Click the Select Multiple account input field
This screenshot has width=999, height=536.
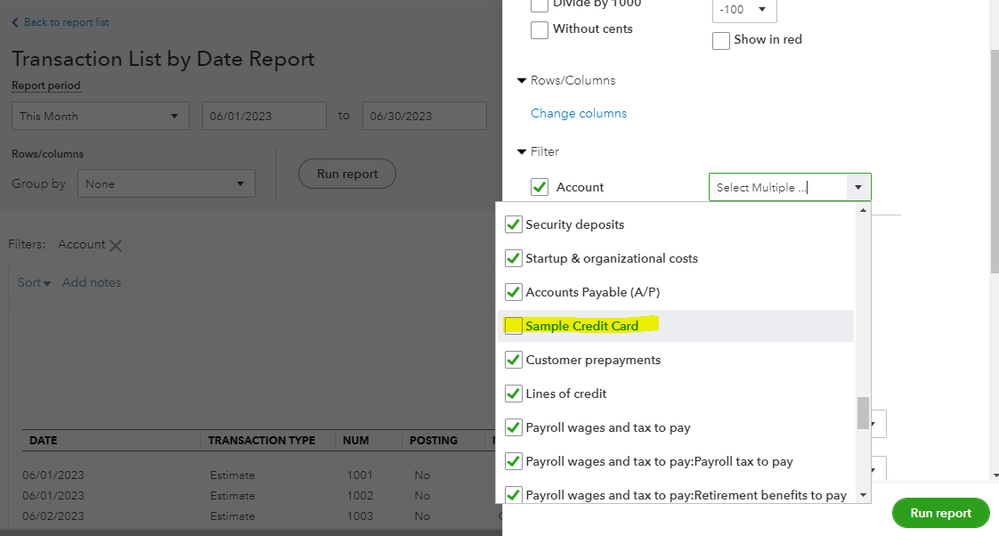click(x=778, y=187)
